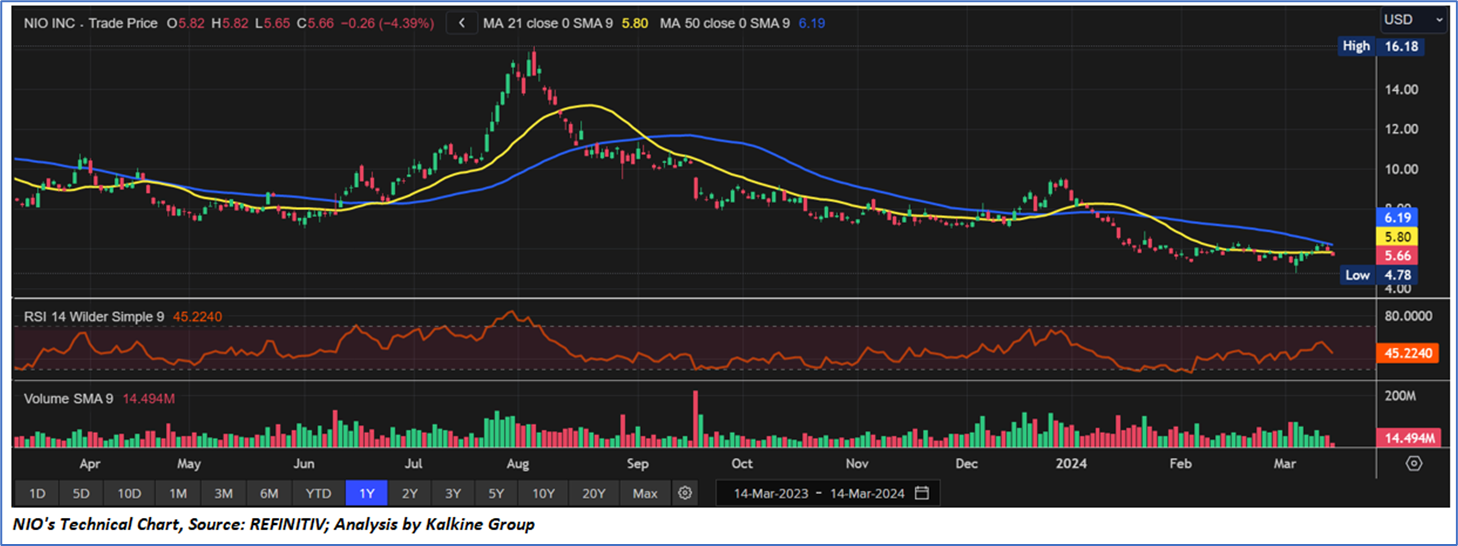The width and height of the screenshot is (1458, 546).
Task: Click the 14-Mar-2023 start date field
Action: click(770, 493)
